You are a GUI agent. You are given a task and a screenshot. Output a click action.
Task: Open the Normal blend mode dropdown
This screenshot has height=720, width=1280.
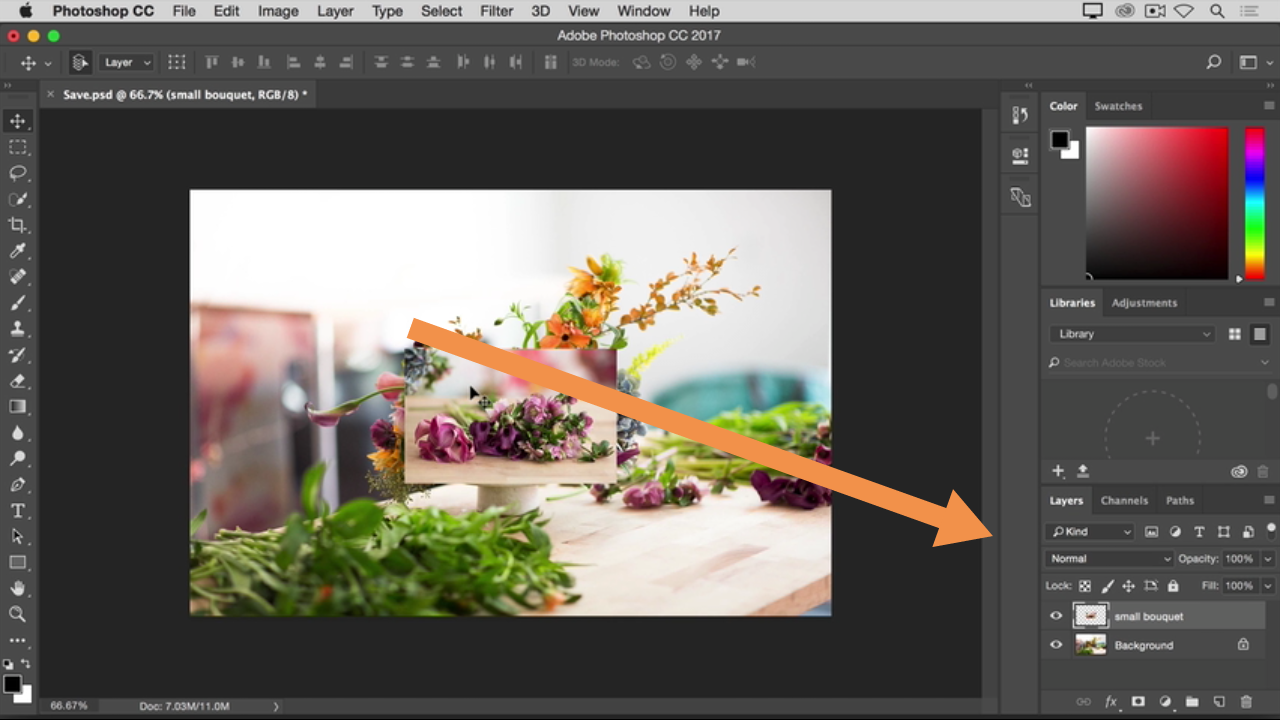tap(1109, 559)
